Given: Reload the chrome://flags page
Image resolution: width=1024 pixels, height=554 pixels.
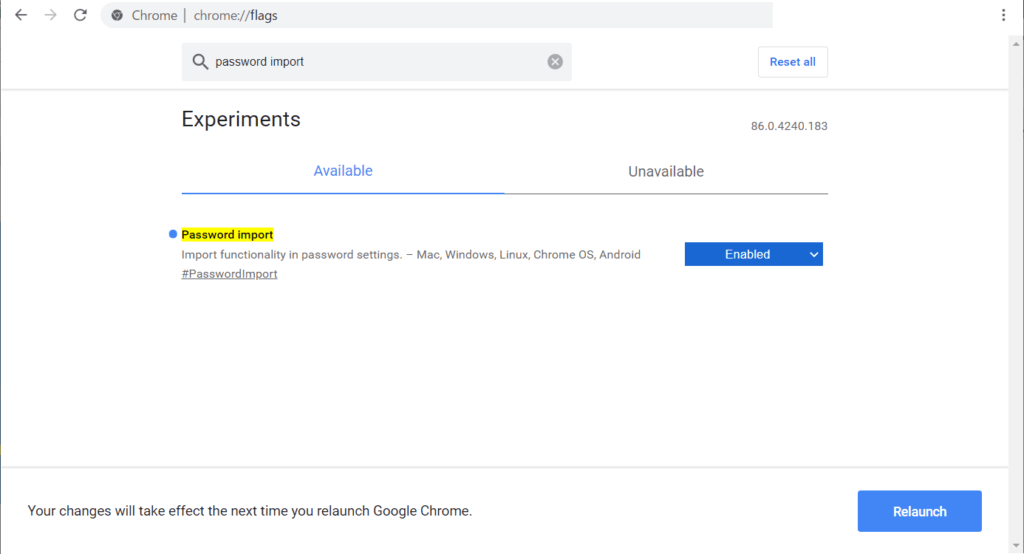Looking at the screenshot, I should pos(80,15).
